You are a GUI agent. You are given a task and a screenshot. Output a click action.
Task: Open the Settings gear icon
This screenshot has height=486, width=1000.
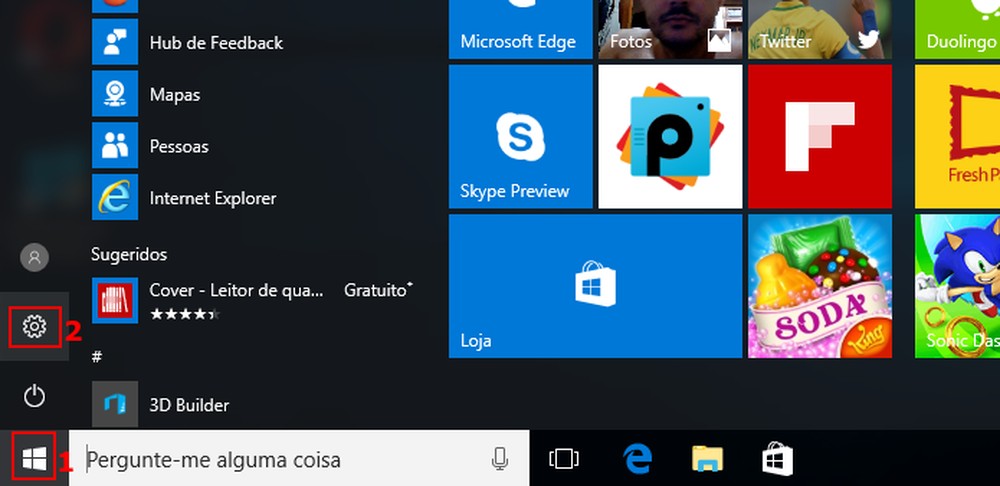coord(34,327)
